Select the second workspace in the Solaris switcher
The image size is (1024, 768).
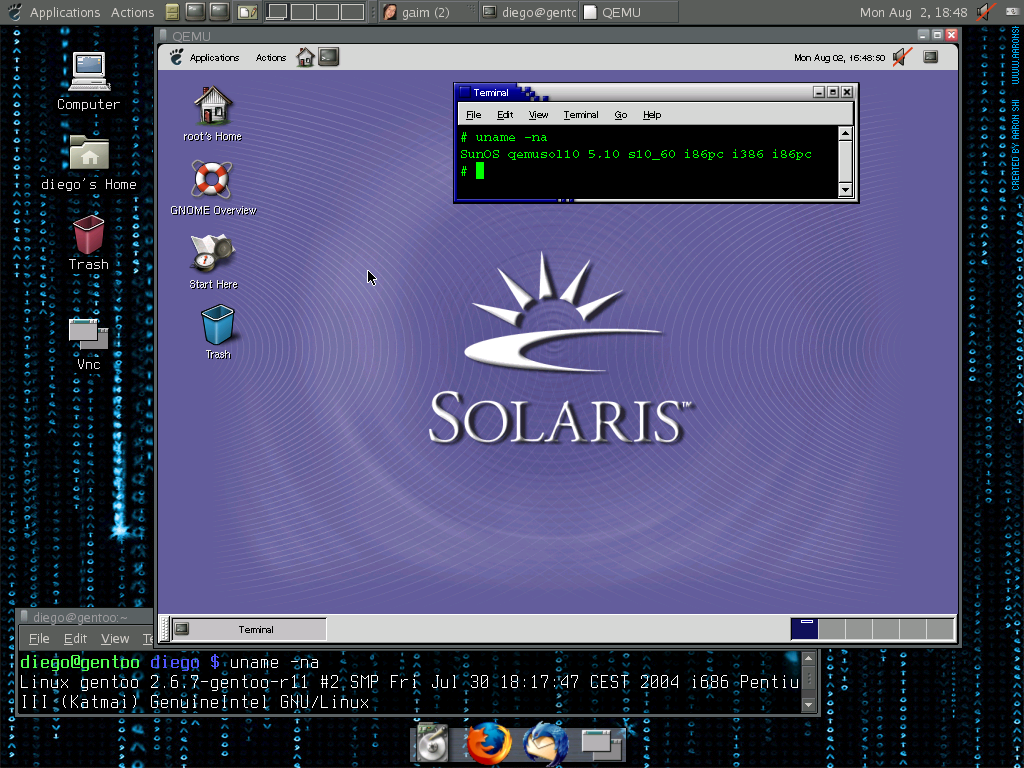(832, 630)
